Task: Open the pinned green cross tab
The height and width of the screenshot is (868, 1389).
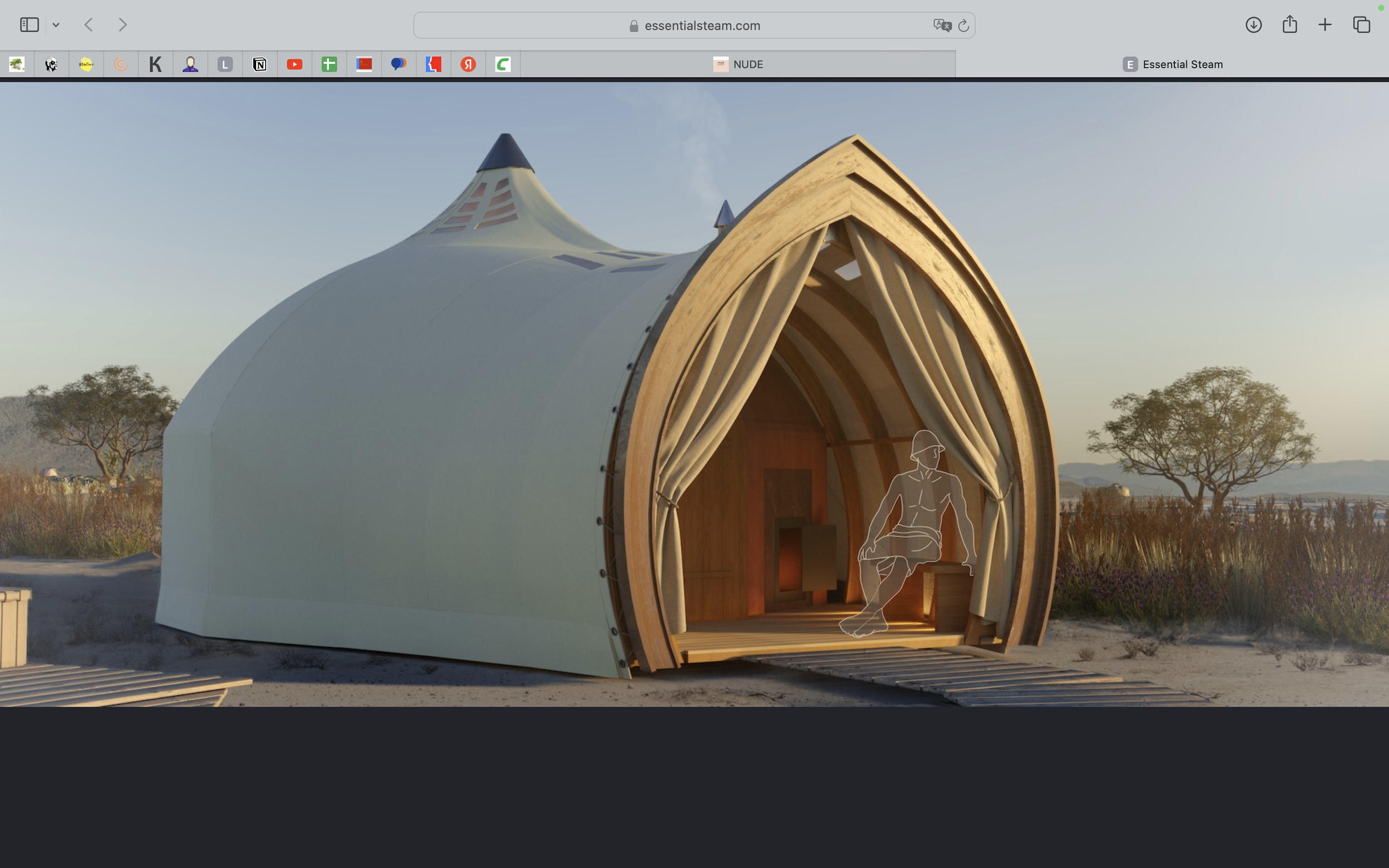Action: click(329, 64)
